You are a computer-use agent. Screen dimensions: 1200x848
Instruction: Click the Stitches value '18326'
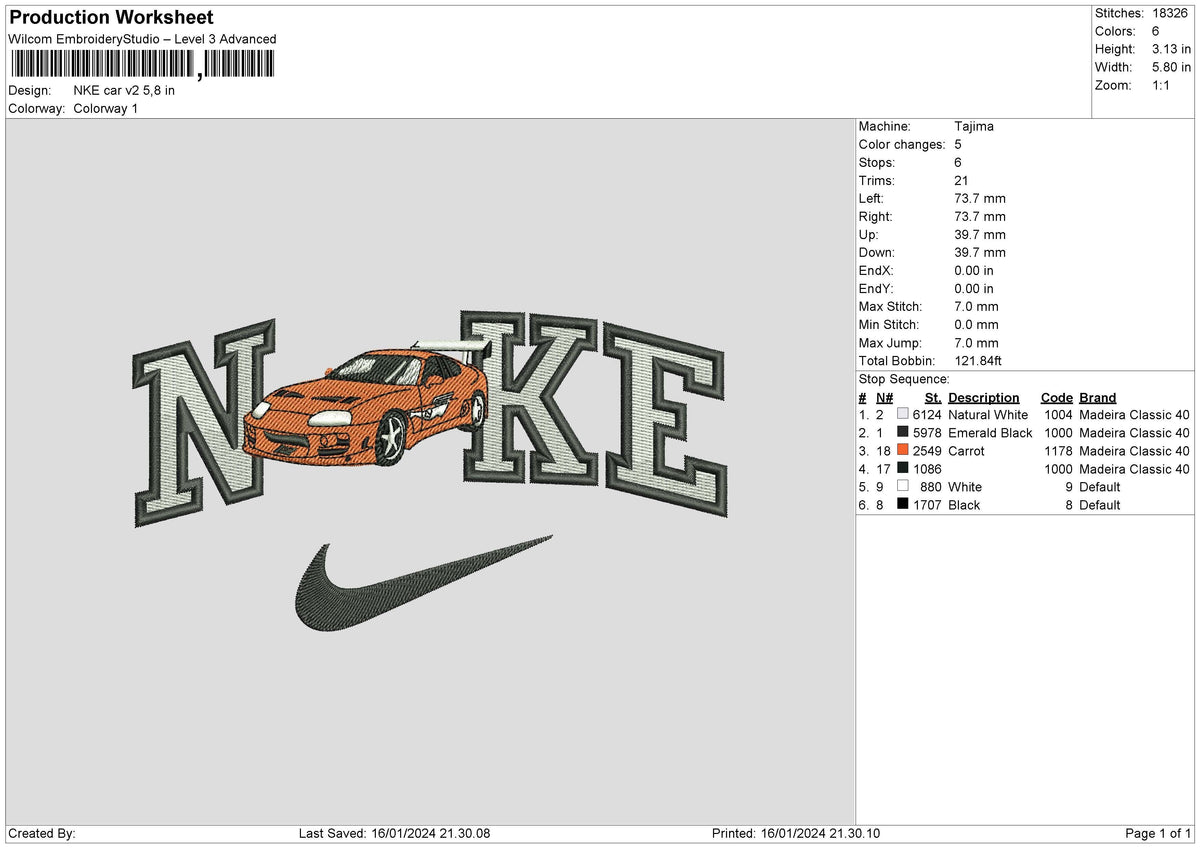coord(1172,13)
